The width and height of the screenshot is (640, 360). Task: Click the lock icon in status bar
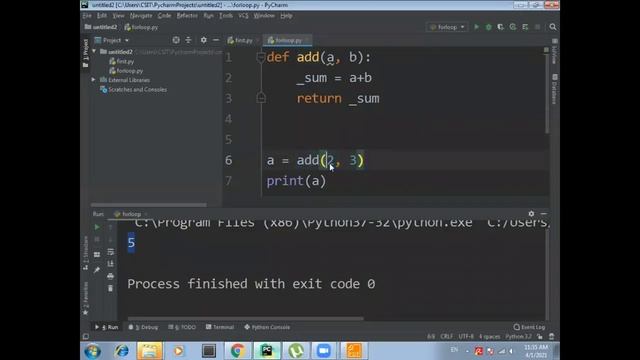click(x=540, y=337)
